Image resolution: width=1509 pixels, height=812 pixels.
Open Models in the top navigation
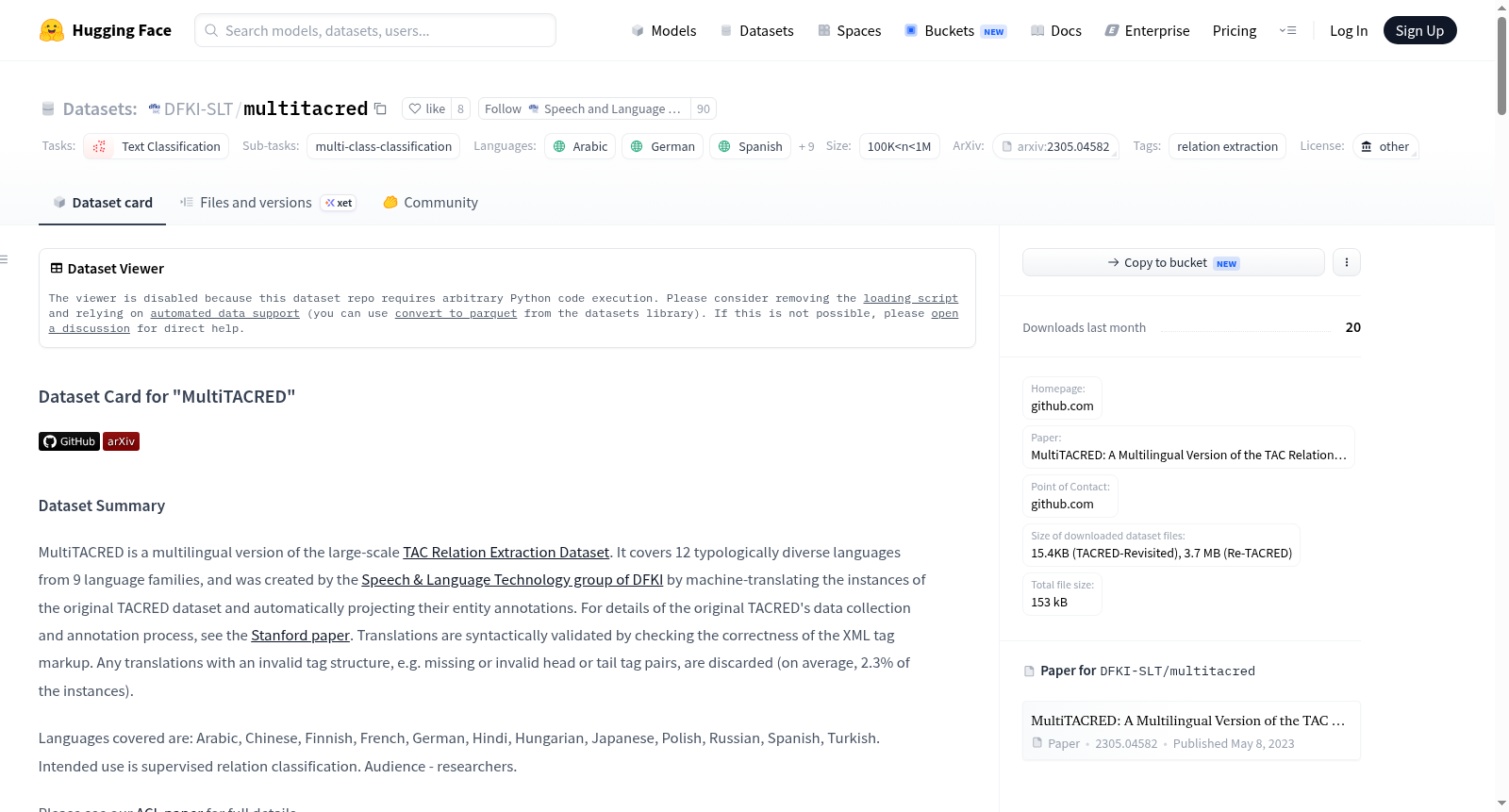[x=663, y=31]
